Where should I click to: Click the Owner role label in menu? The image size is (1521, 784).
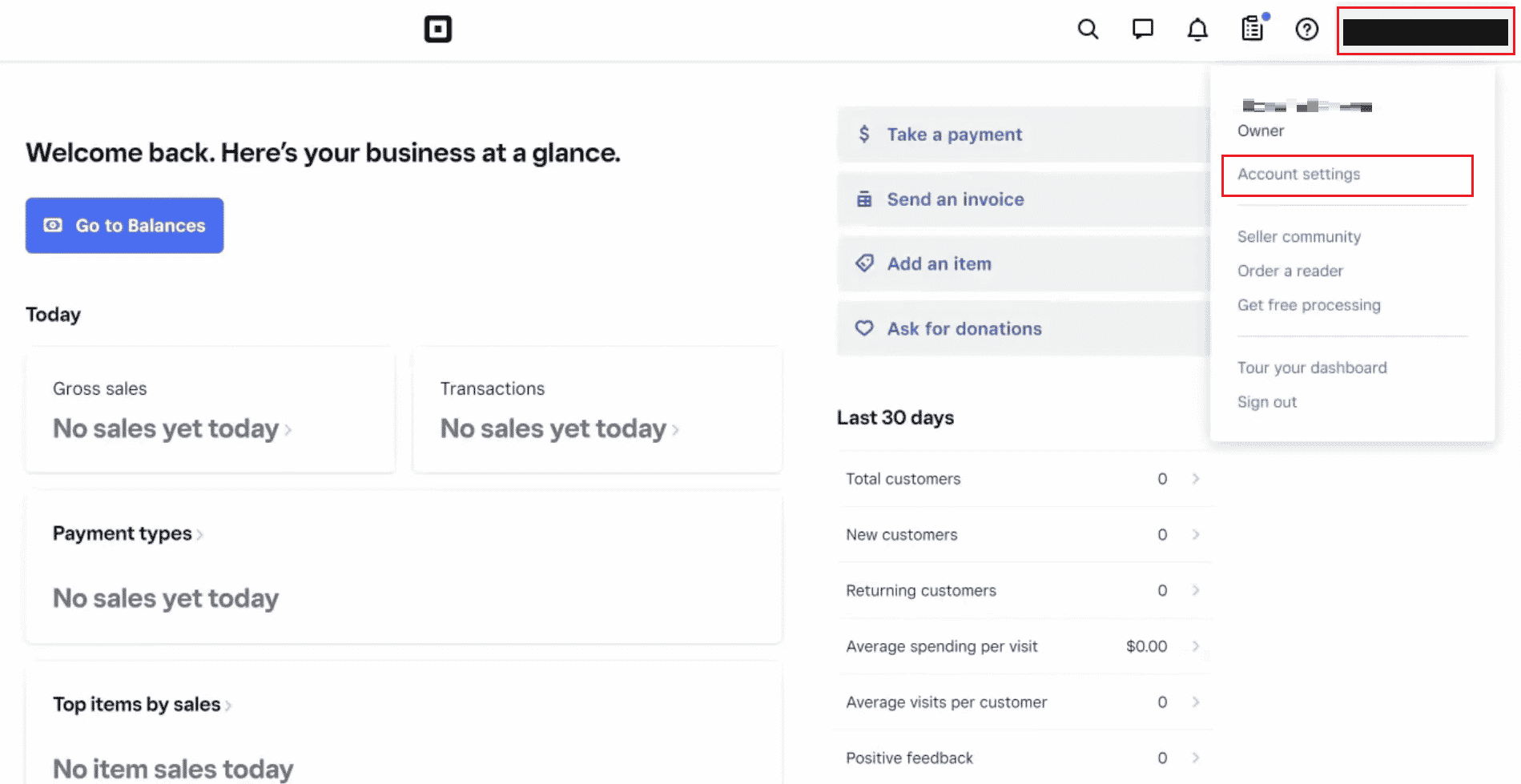(1261, 131)
